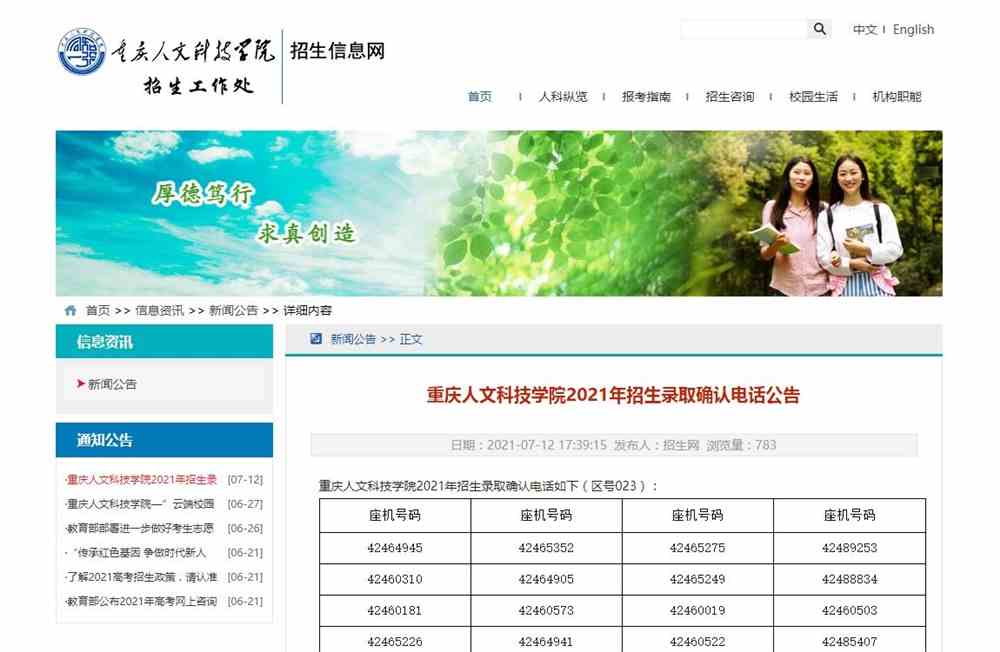Open the 校园生活 menu item
Image resolution: width=1000 pixels, height=652 pixels.
[x=813, y=96]
